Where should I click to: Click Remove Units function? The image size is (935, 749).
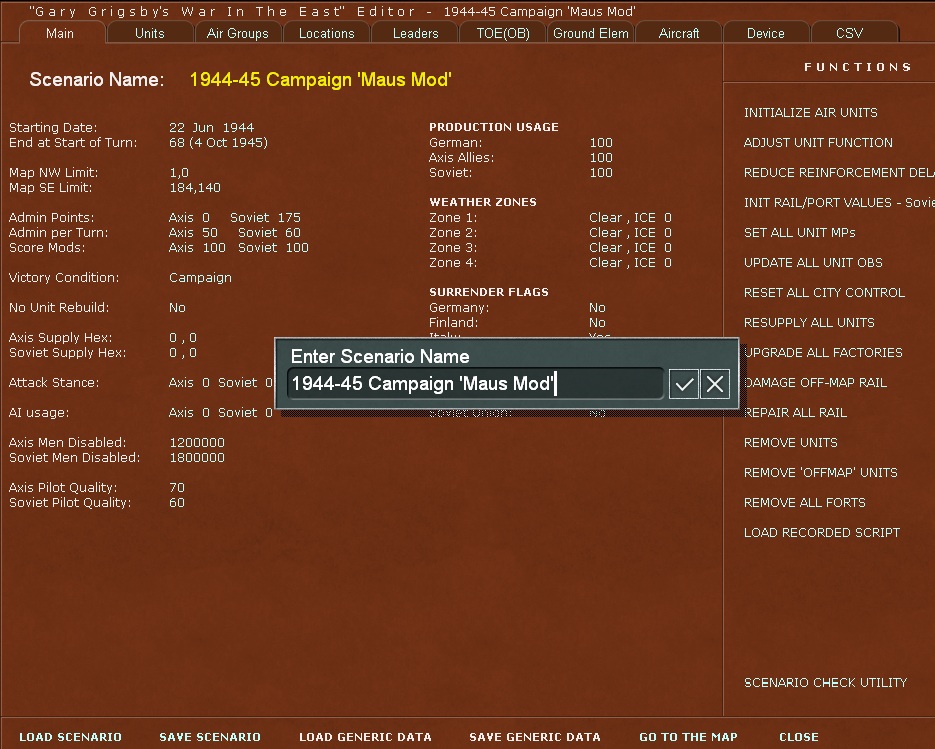pyautogui.click(x=791, y=442)
